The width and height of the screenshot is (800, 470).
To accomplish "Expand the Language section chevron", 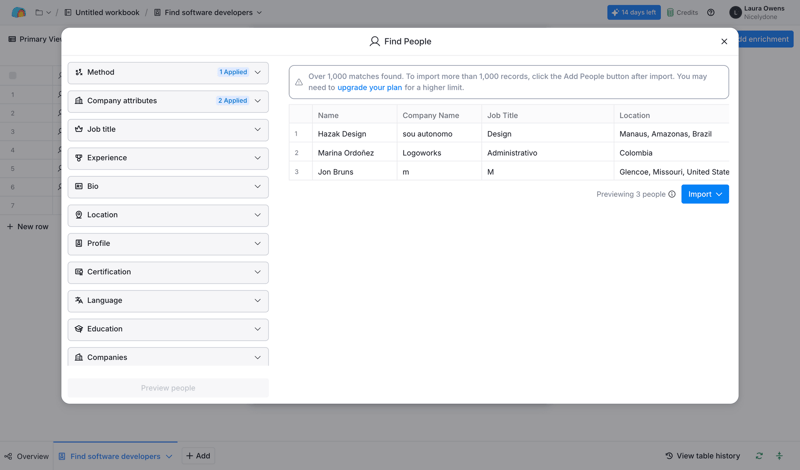I will [x=258, y=301].
